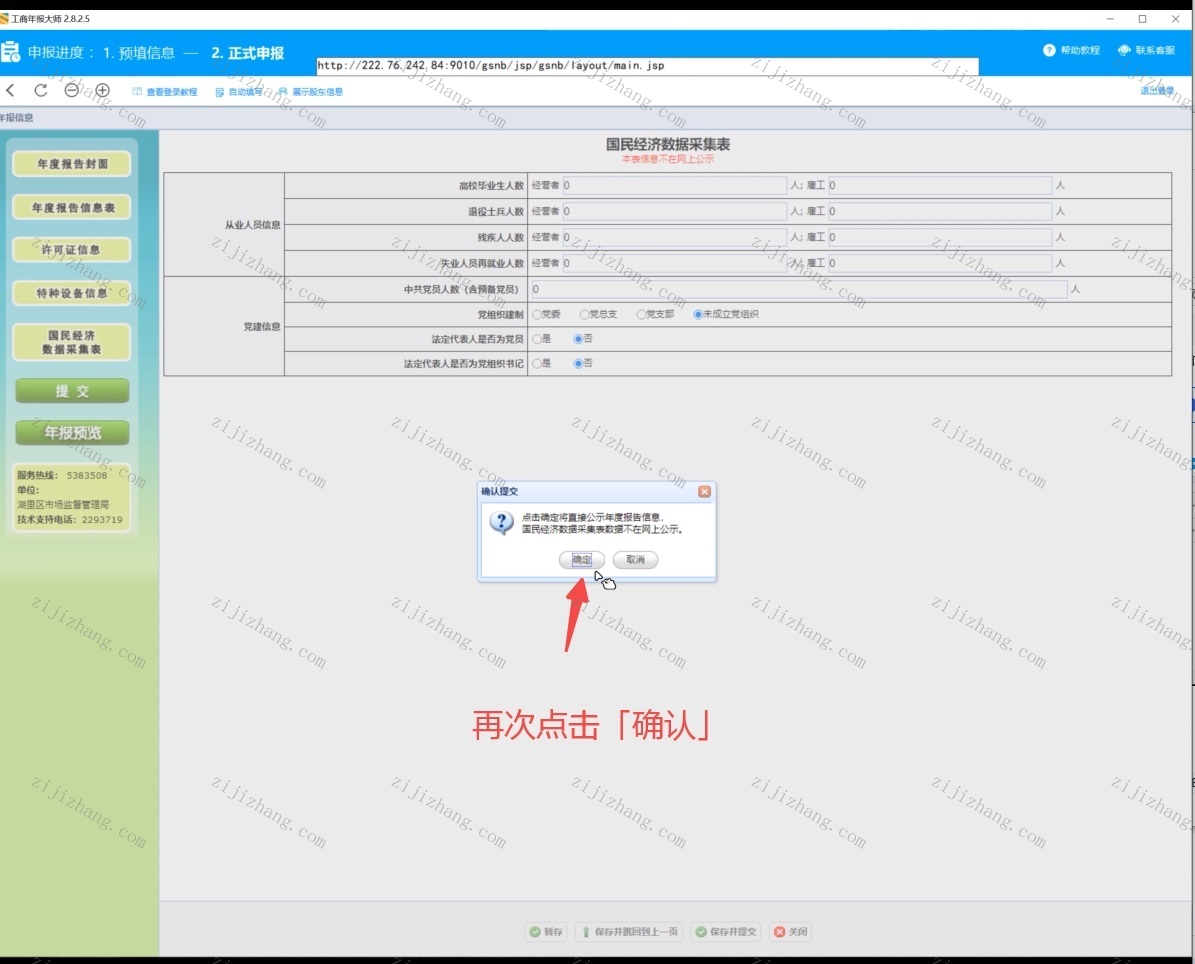Click the zoom in plus icon
Screen dimensions: 1195x964
(x=103, y=91)
